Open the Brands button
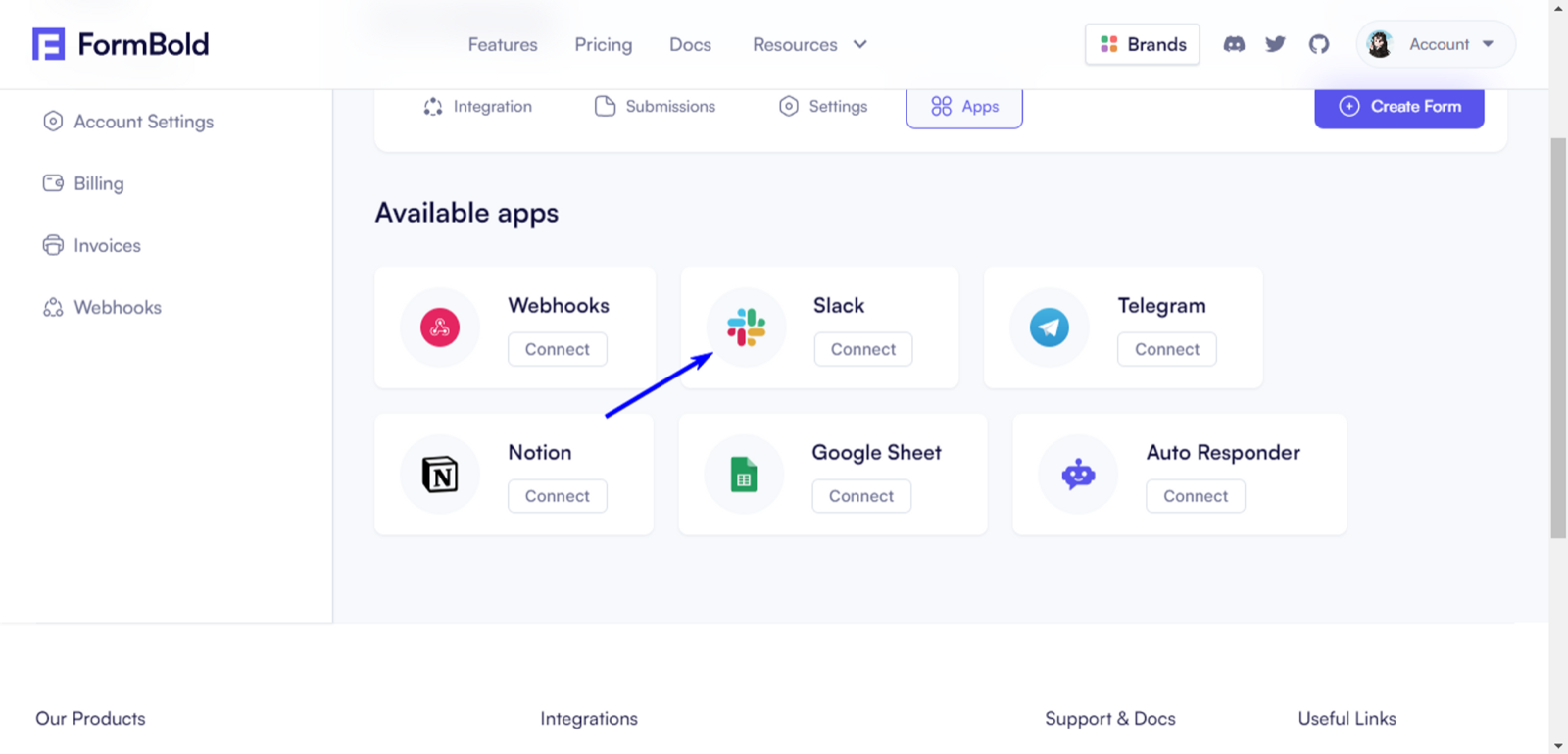 point(1143,44)
